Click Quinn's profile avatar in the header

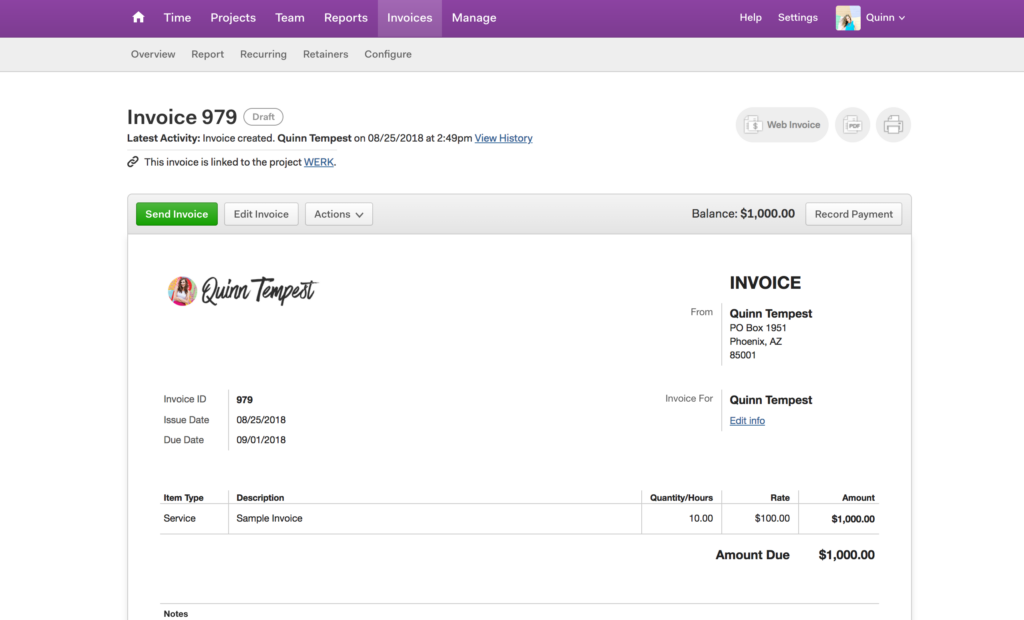pos(848,18)
